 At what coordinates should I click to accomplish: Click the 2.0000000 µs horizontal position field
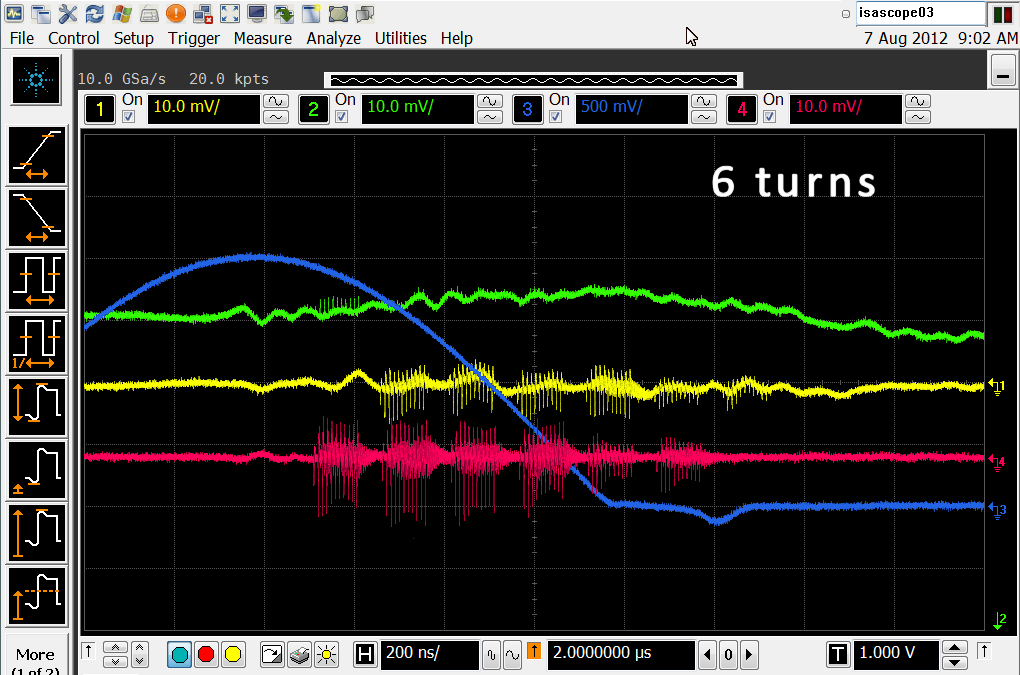[x=620, y=655]
